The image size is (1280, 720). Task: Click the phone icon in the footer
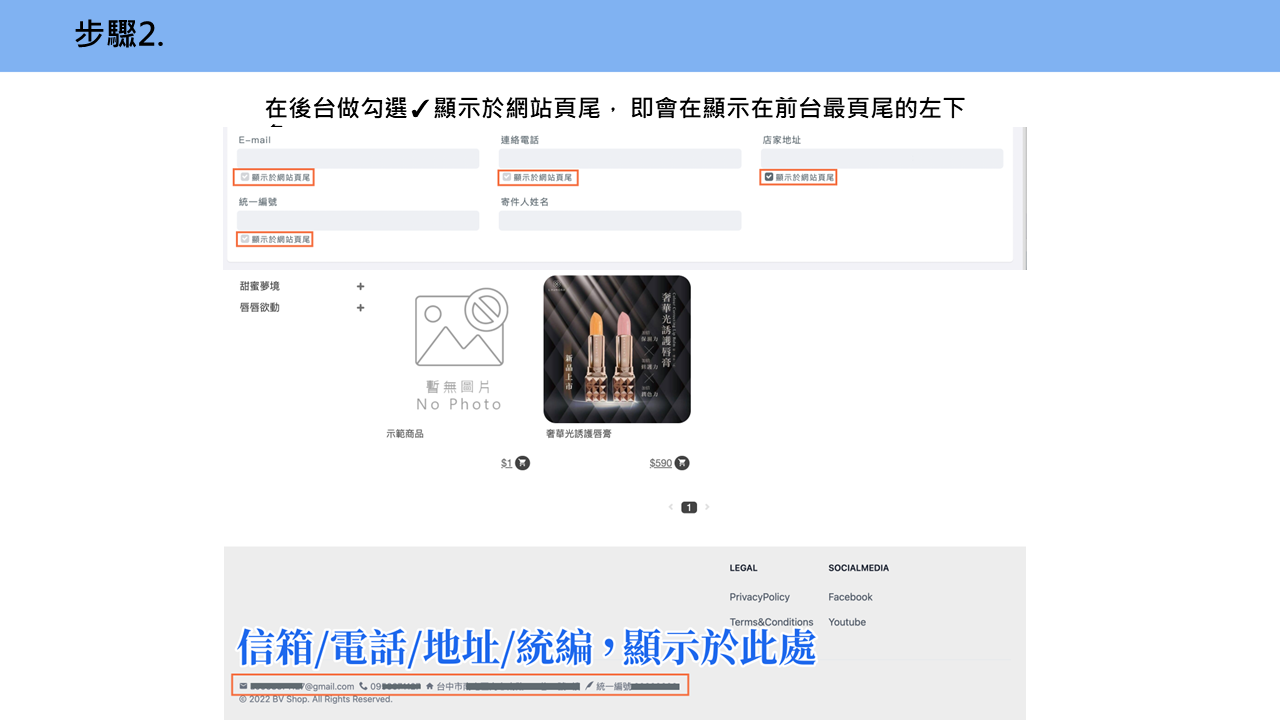[363, 686]
